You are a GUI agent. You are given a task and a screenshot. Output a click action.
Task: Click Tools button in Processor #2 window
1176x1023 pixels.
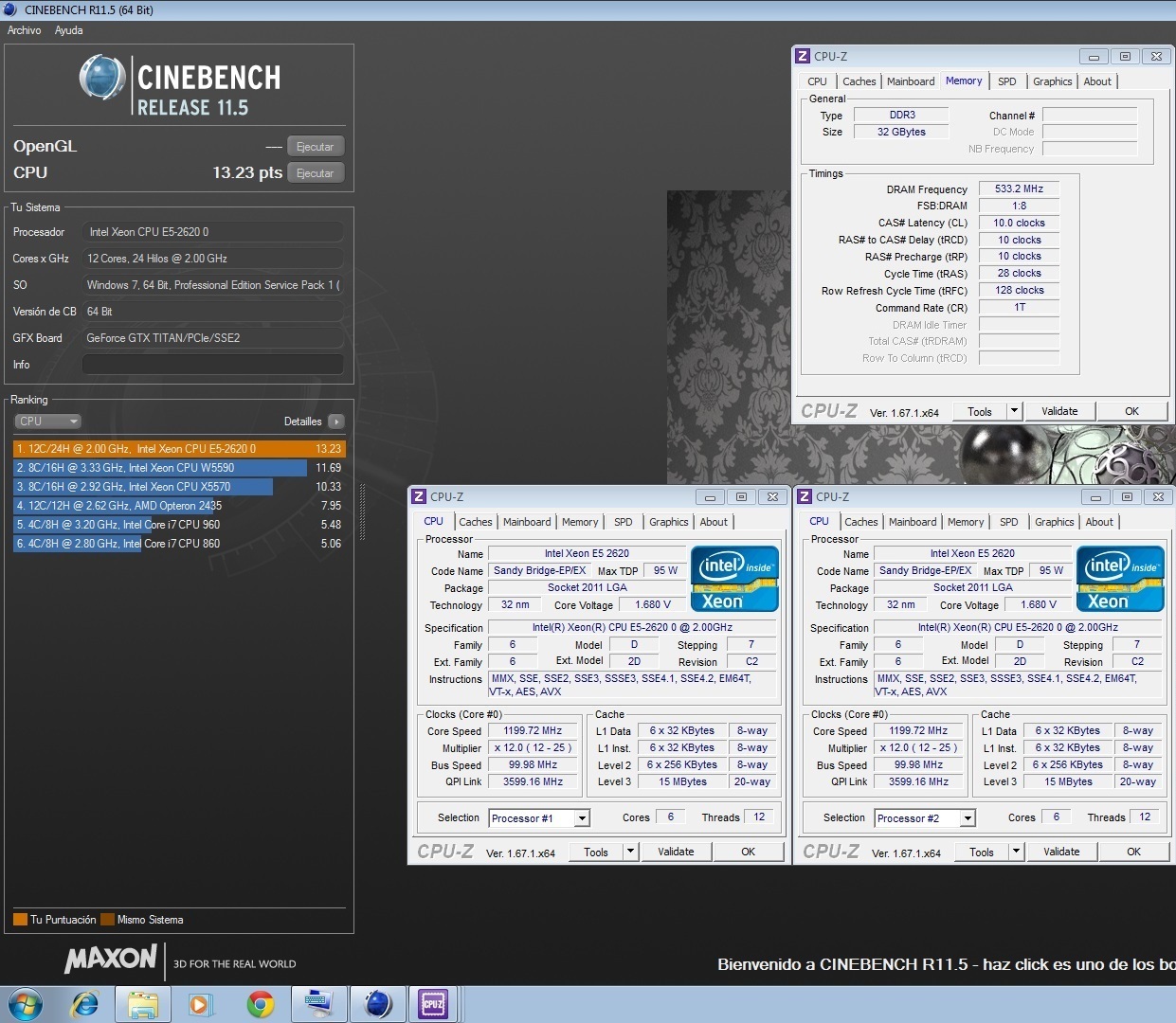[x=982, y=852]
